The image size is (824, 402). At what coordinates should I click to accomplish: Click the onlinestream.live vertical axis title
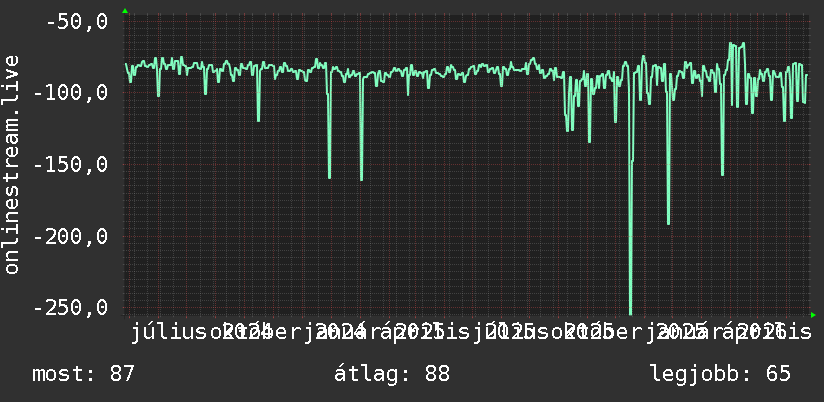point(11,164)
